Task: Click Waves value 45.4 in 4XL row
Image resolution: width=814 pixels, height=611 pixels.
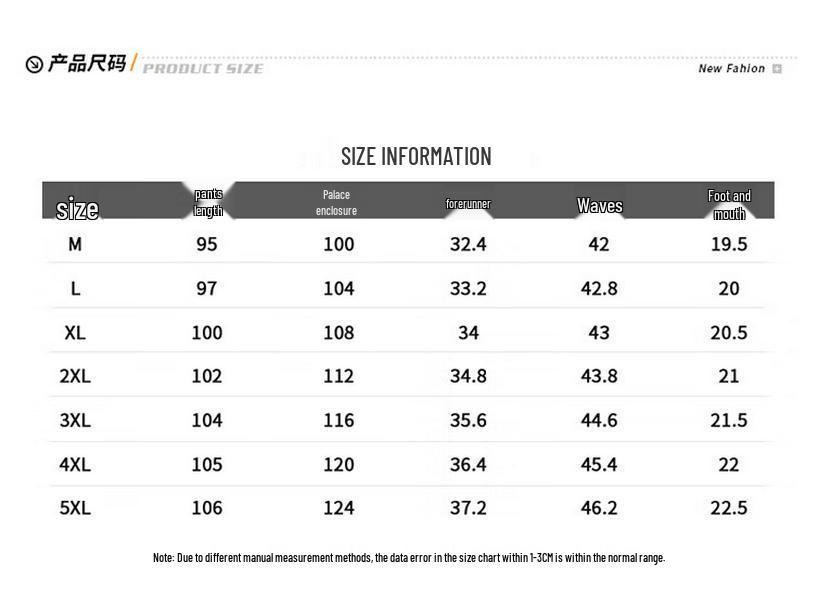Action: click(x=599, y=464)
